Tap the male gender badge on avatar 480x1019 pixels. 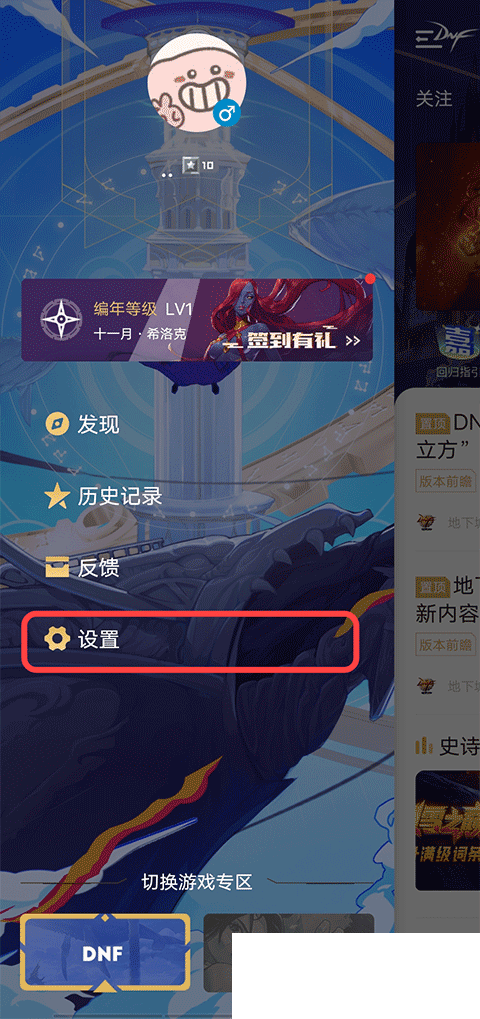(227, 115)
